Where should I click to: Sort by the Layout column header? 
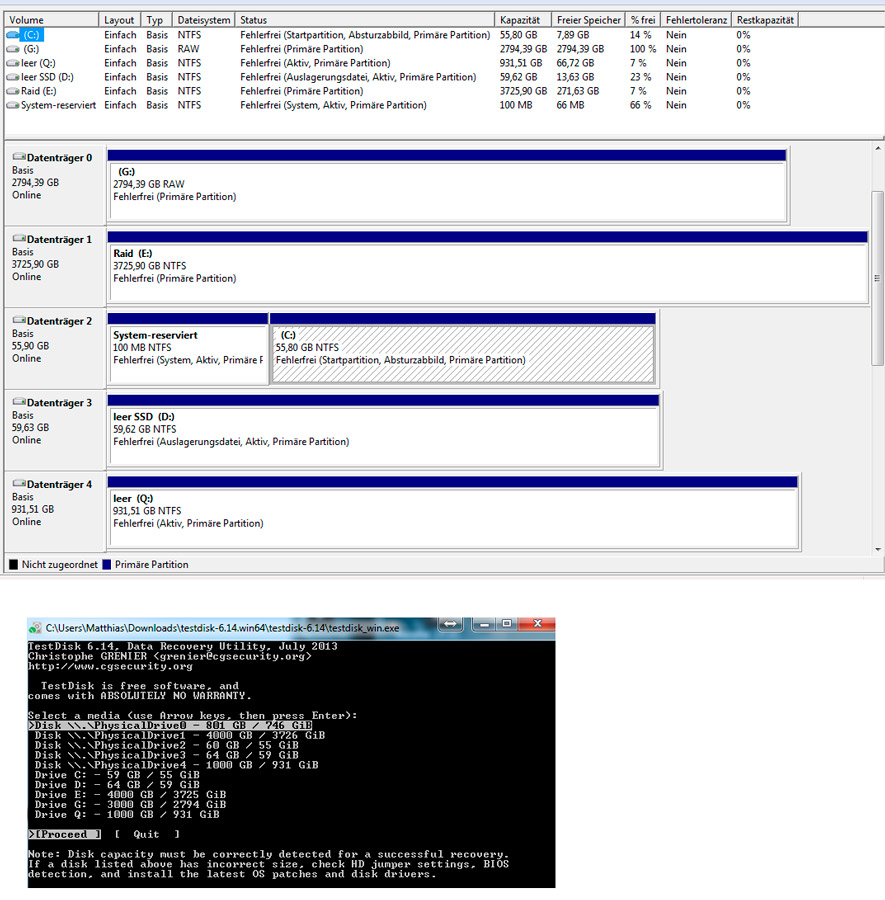point(119,20)
